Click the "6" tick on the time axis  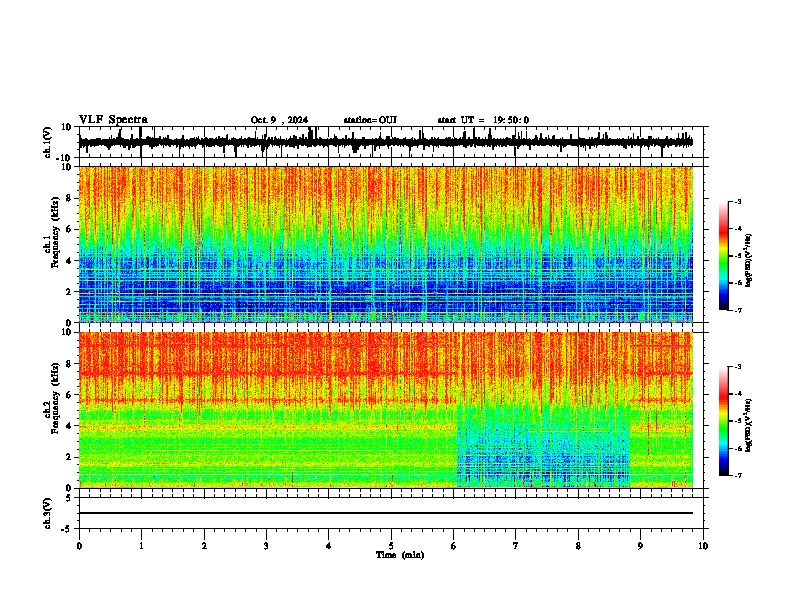pos(453,546)
